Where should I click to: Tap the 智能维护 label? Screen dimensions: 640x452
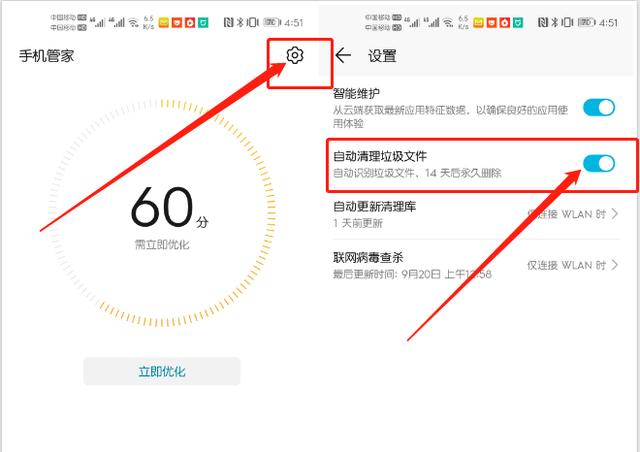(x=356, y=94)
